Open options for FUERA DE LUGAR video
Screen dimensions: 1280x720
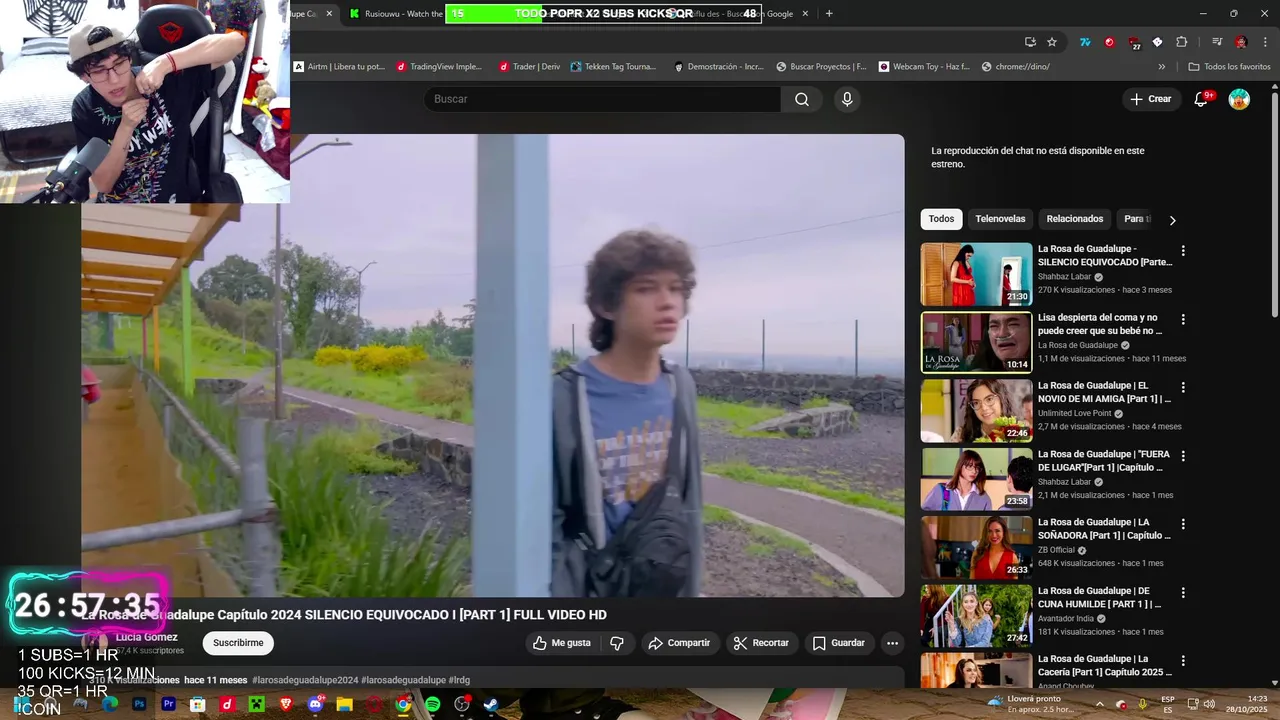pyautogui.click(x=1183, y=455)
